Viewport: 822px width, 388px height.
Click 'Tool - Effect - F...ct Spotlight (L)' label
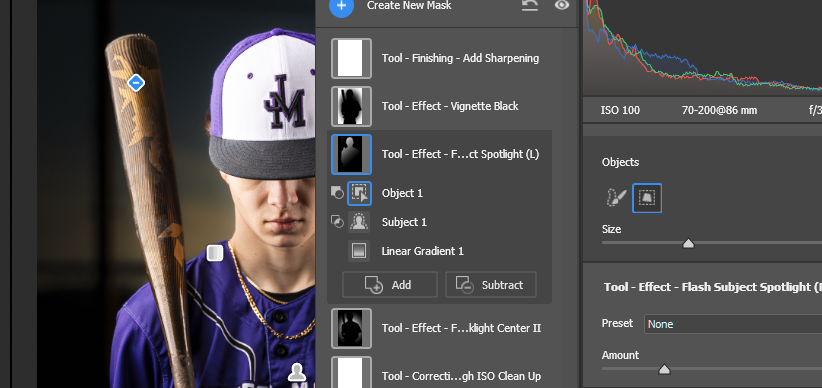tap(460, 154)
